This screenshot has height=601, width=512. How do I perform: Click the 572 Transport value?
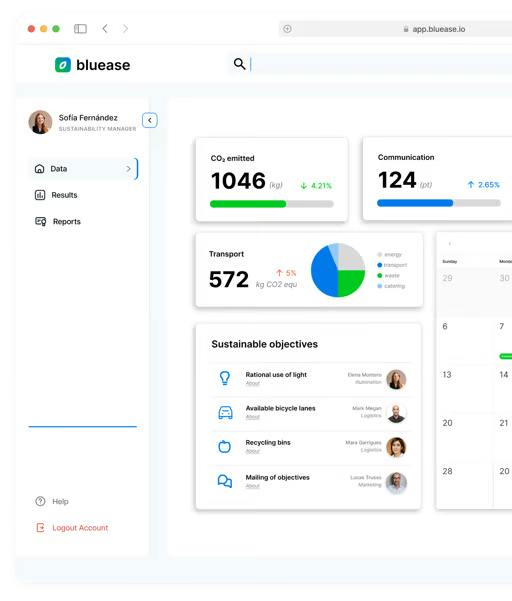(x=229, y=279)
